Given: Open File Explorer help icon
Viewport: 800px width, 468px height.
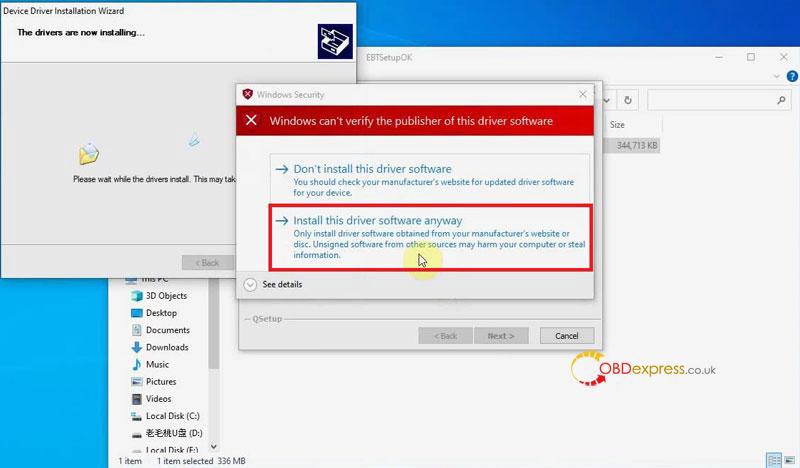Looking at the screenshot, I should pyautogui.click(x=792, y=76).
